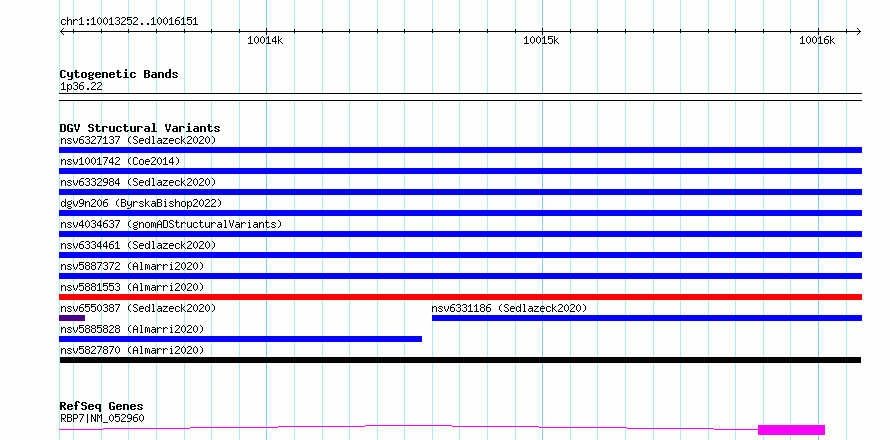Click nsv5887372 (Almarri2020) label
Image resolution: width=890 pixels, height=440 pixels.
coord(132,266)
